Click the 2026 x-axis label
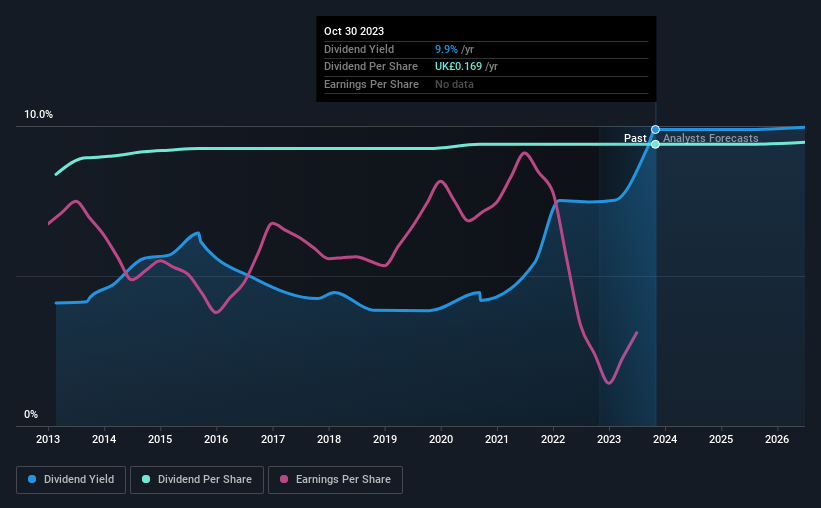The height and width of the screenshot is (508, 821). point(777,439)
